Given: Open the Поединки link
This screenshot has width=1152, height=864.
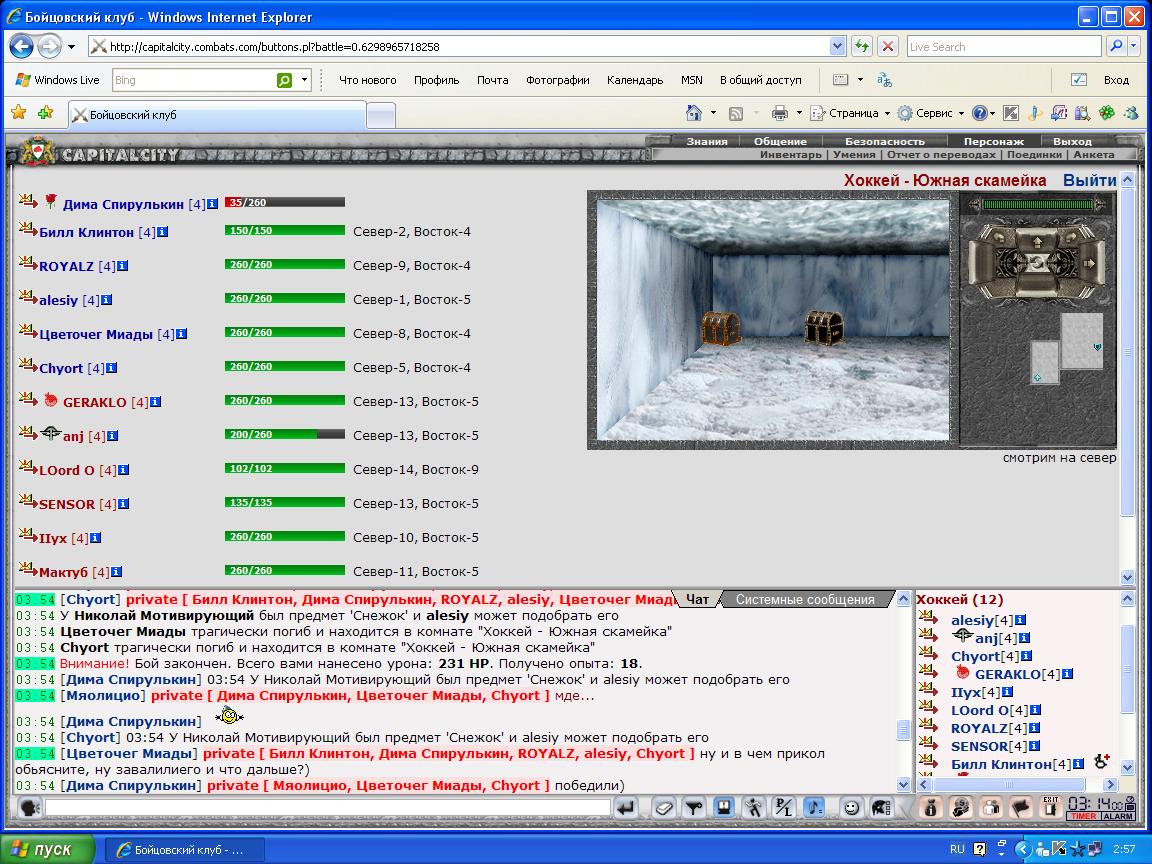Looking at the screenshot, I should (1034, 154).
